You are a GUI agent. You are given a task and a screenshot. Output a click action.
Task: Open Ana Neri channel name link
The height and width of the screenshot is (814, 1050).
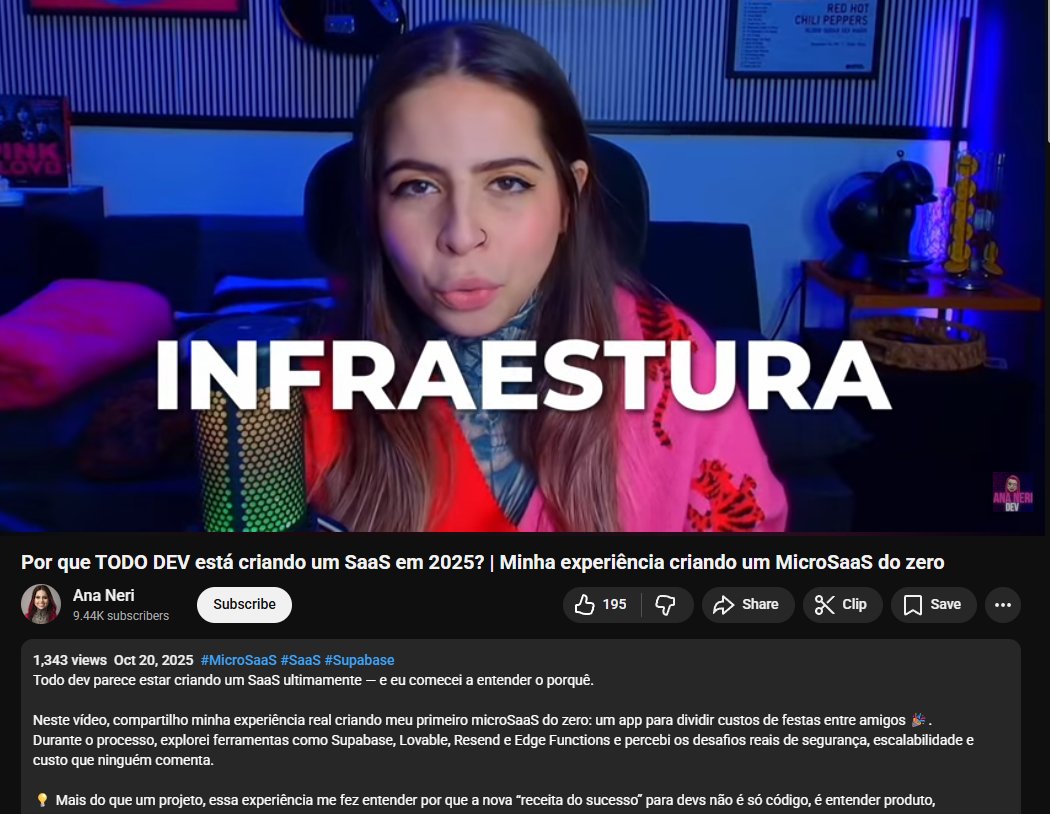coord(104,595)
